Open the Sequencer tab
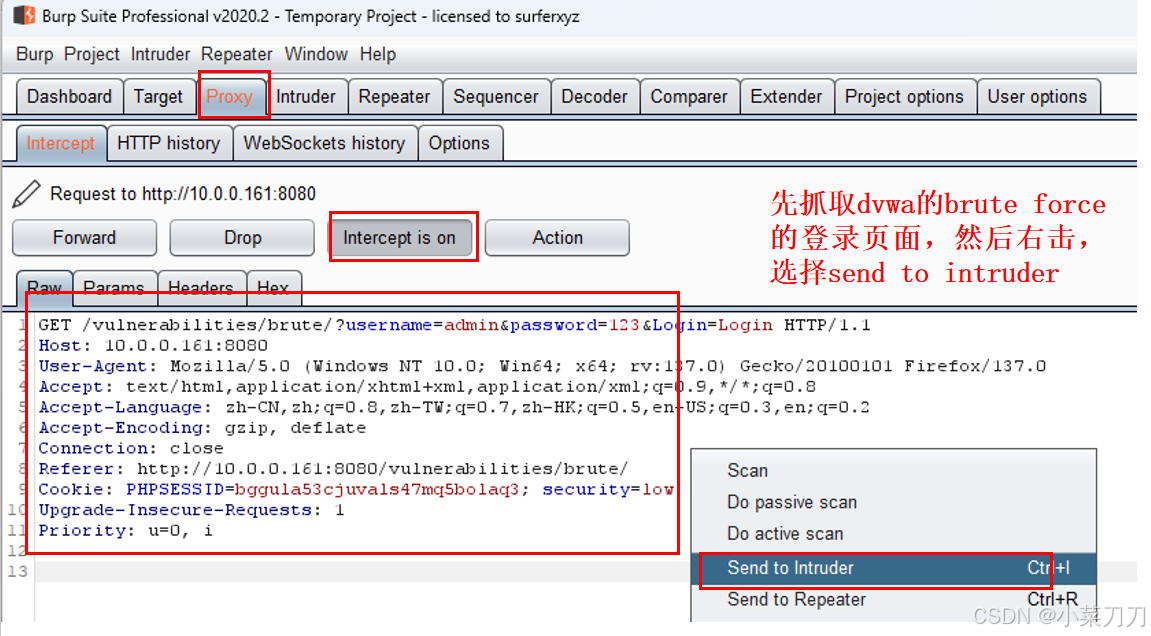The width and height of the screenshot is (1151, 636). click(x=495, y=97)
